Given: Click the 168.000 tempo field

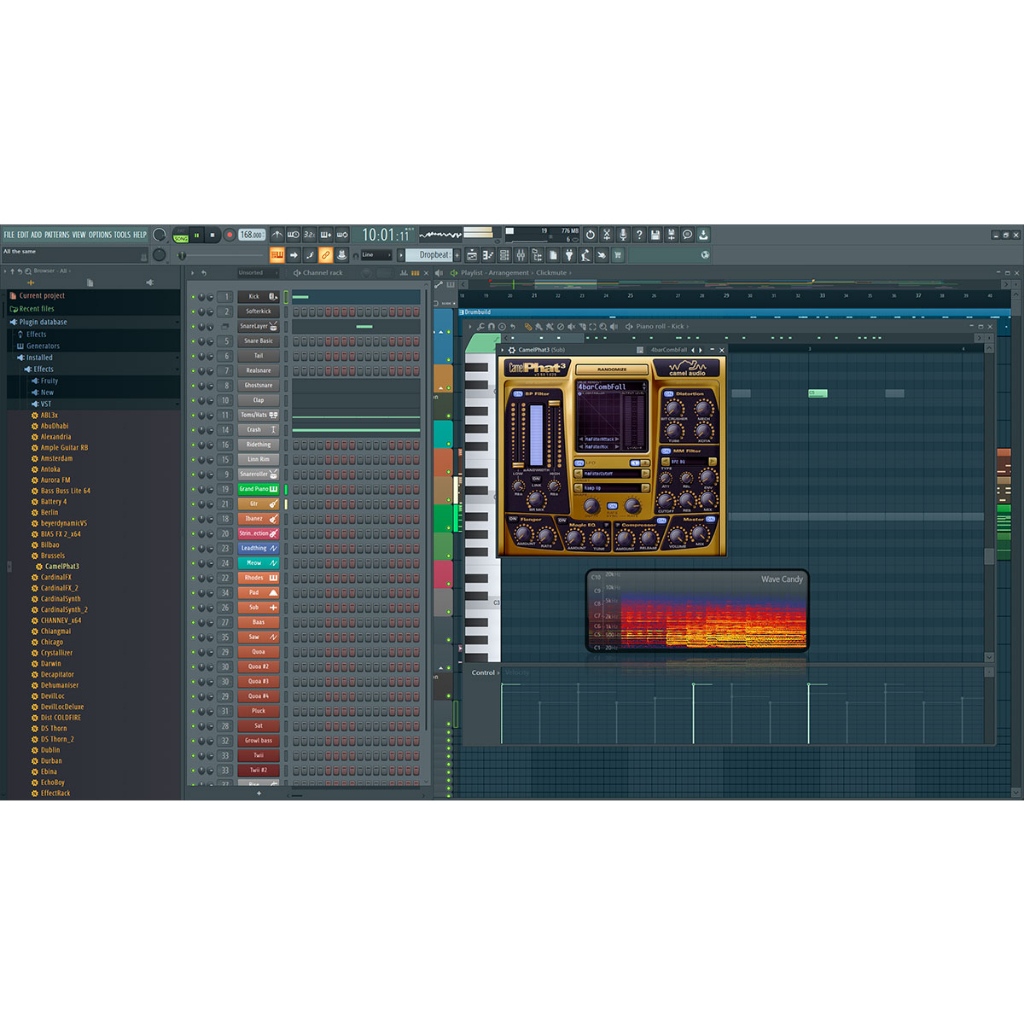Looking at the screenshot, I should [251, 235].
